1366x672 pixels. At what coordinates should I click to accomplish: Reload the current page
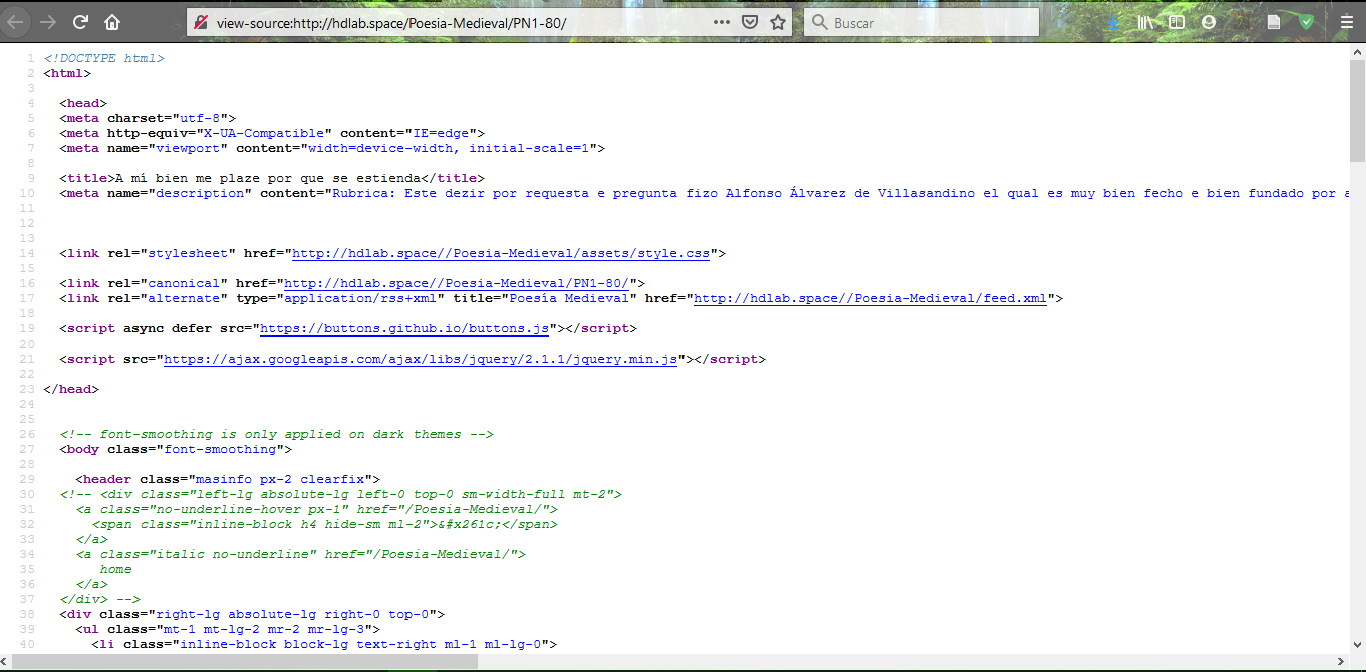[79, 21]
